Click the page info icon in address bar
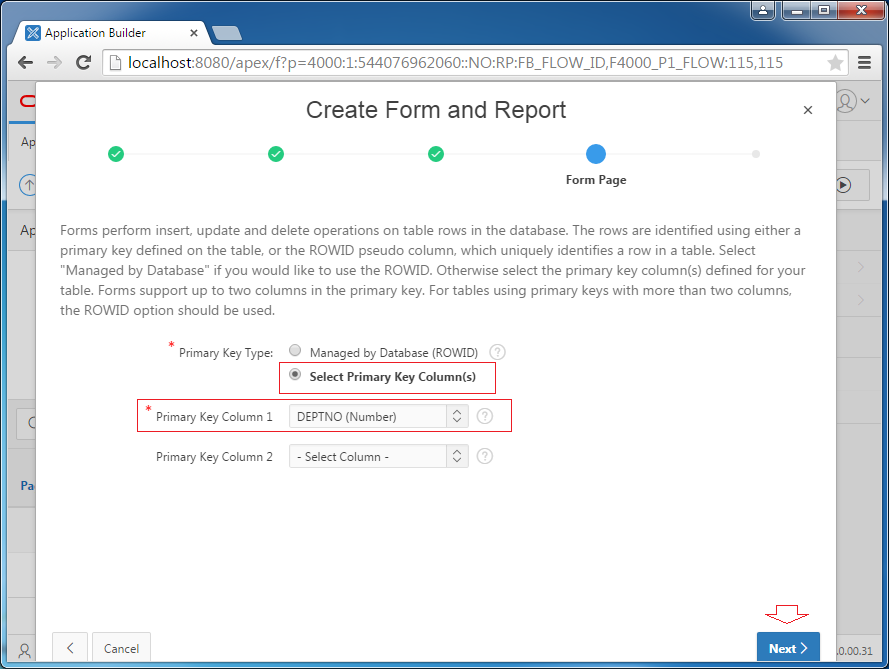The height and width of the screenshot is (669, 889). 115,62
